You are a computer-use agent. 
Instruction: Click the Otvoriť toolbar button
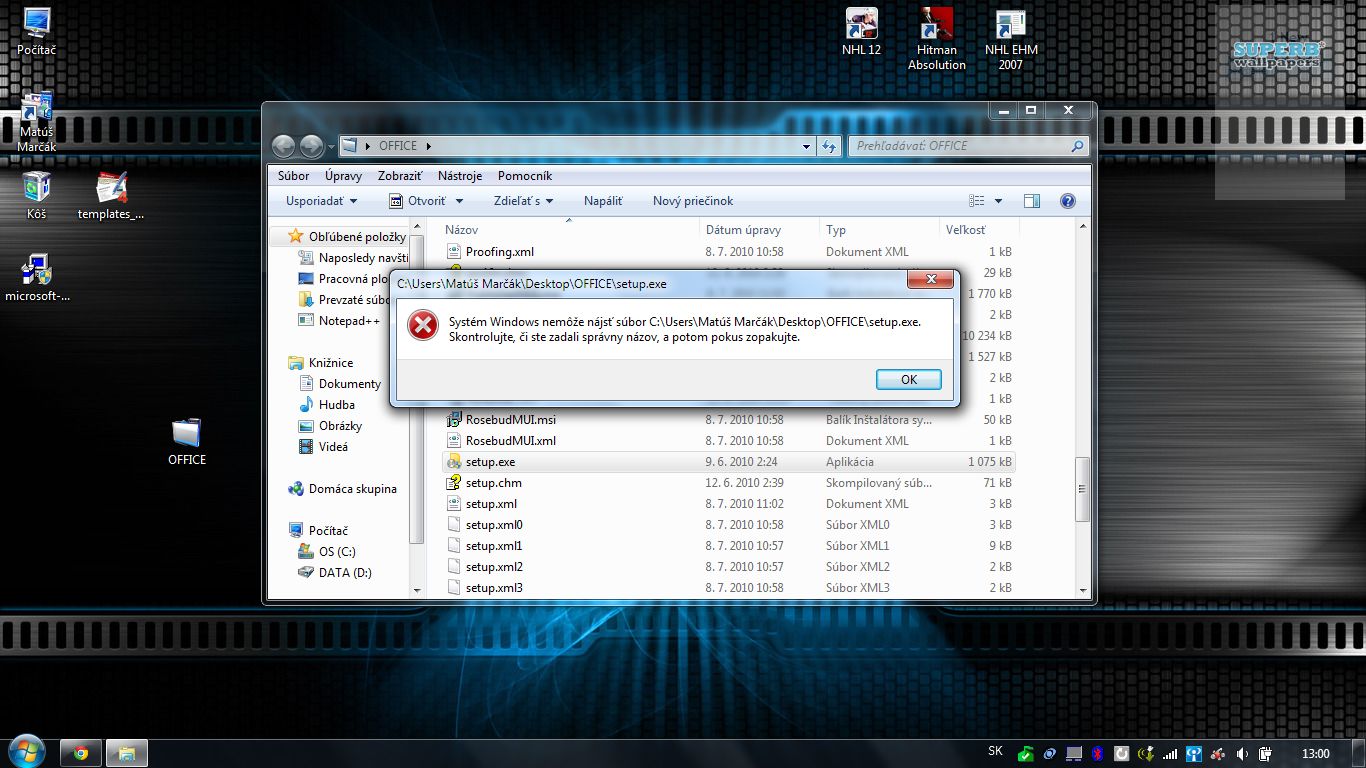coord(417,201)
